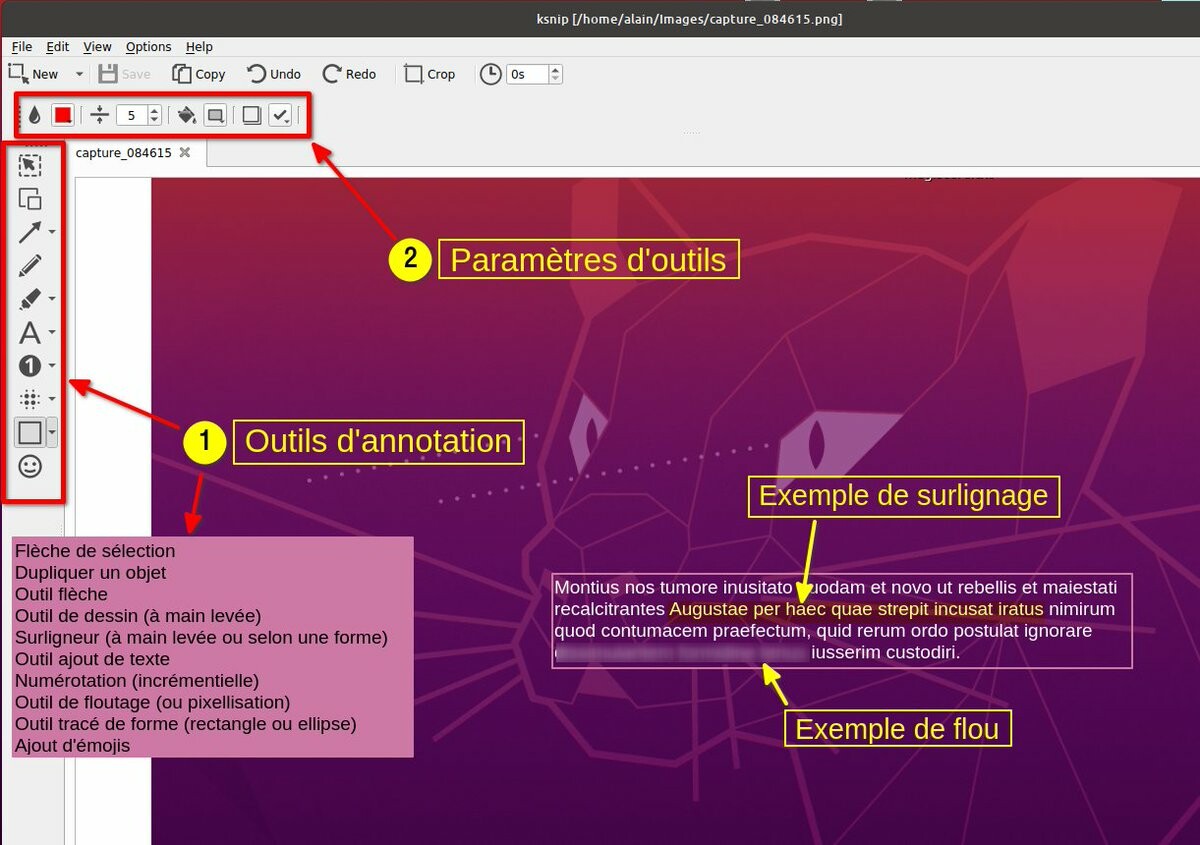Image resolution: width=1200 pixels, height=845 pixels.
Task: Redo the last undone action
Action: (350, 74)
